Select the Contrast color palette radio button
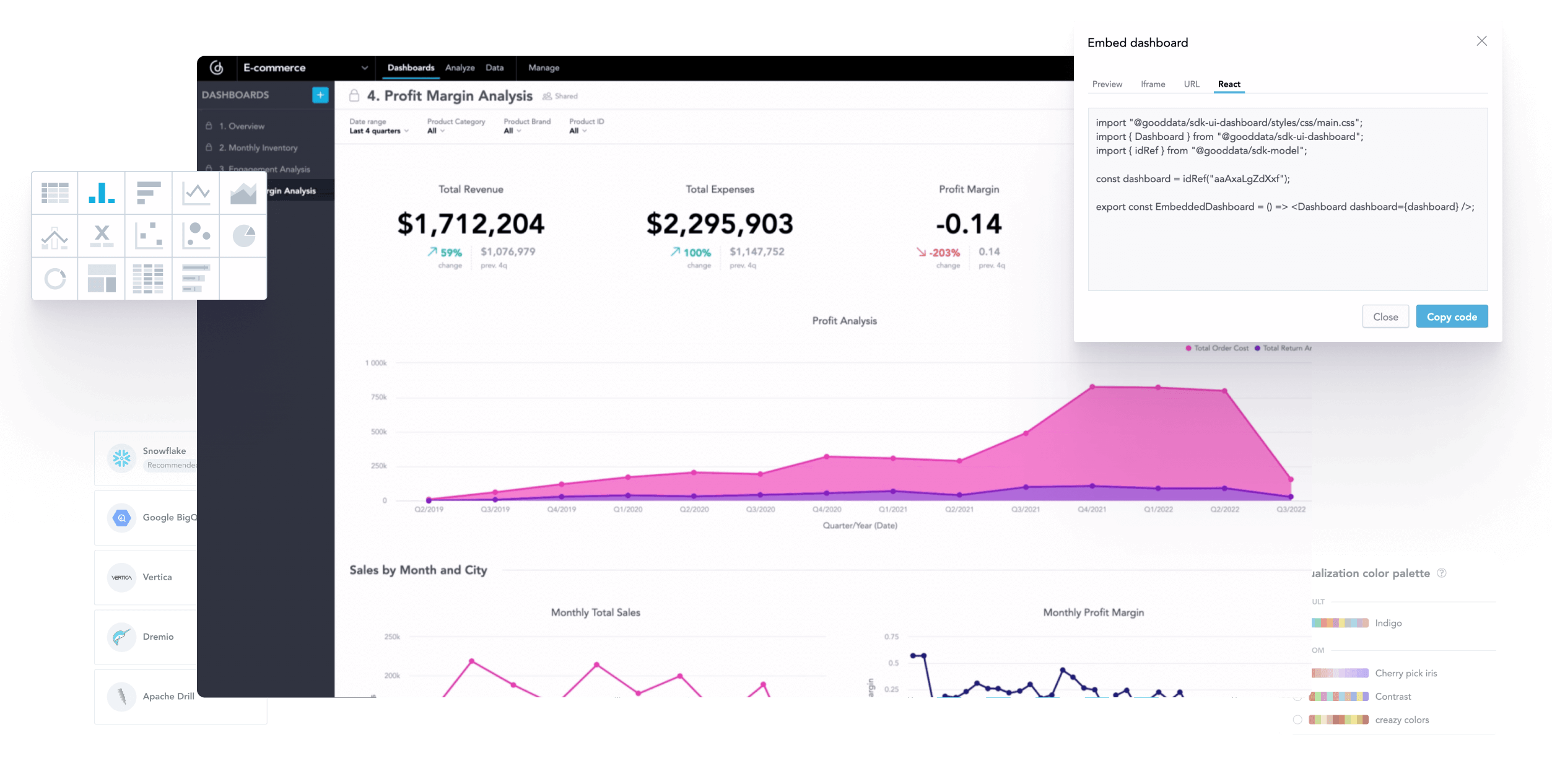 point(1298,697)
